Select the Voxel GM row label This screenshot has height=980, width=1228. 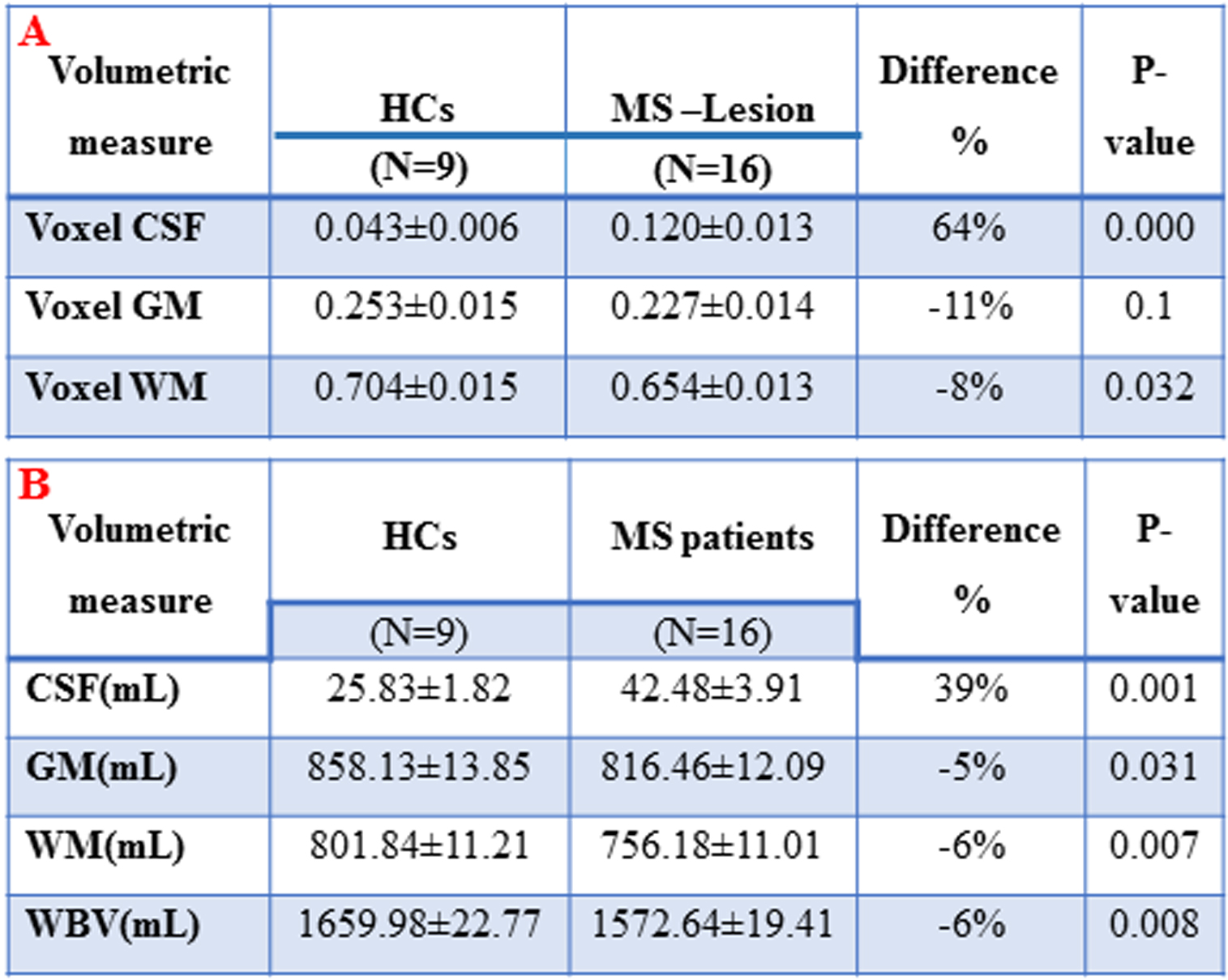(113, 306)
